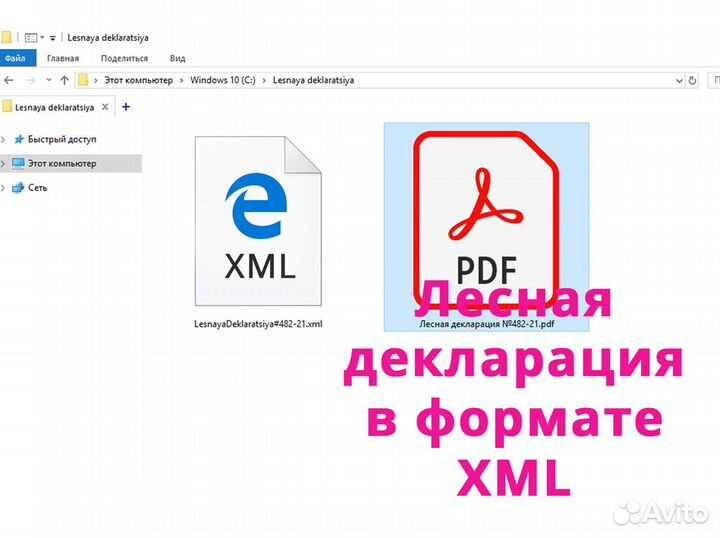Open Customize Quick Access Toolbar dropdown
This screenshot has width=720, height=538.
pos(52,38)
